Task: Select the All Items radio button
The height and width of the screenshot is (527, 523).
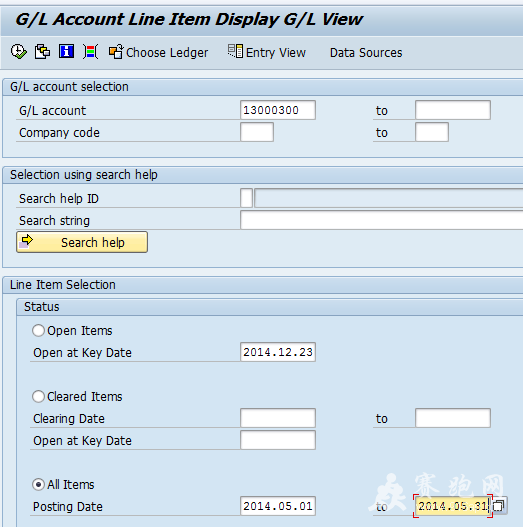Action: tap(38, 484)
